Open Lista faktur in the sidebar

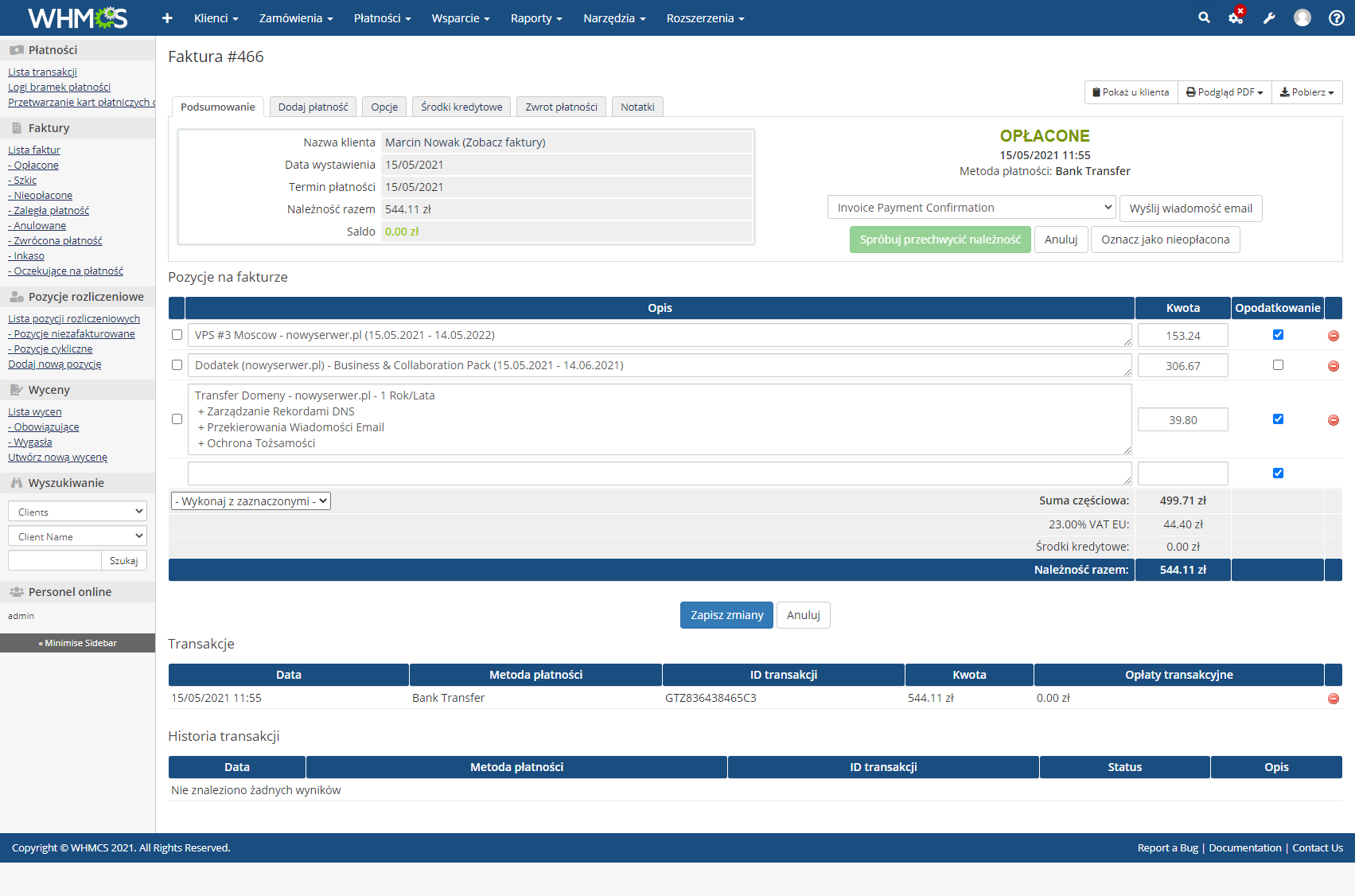[33, 150]
